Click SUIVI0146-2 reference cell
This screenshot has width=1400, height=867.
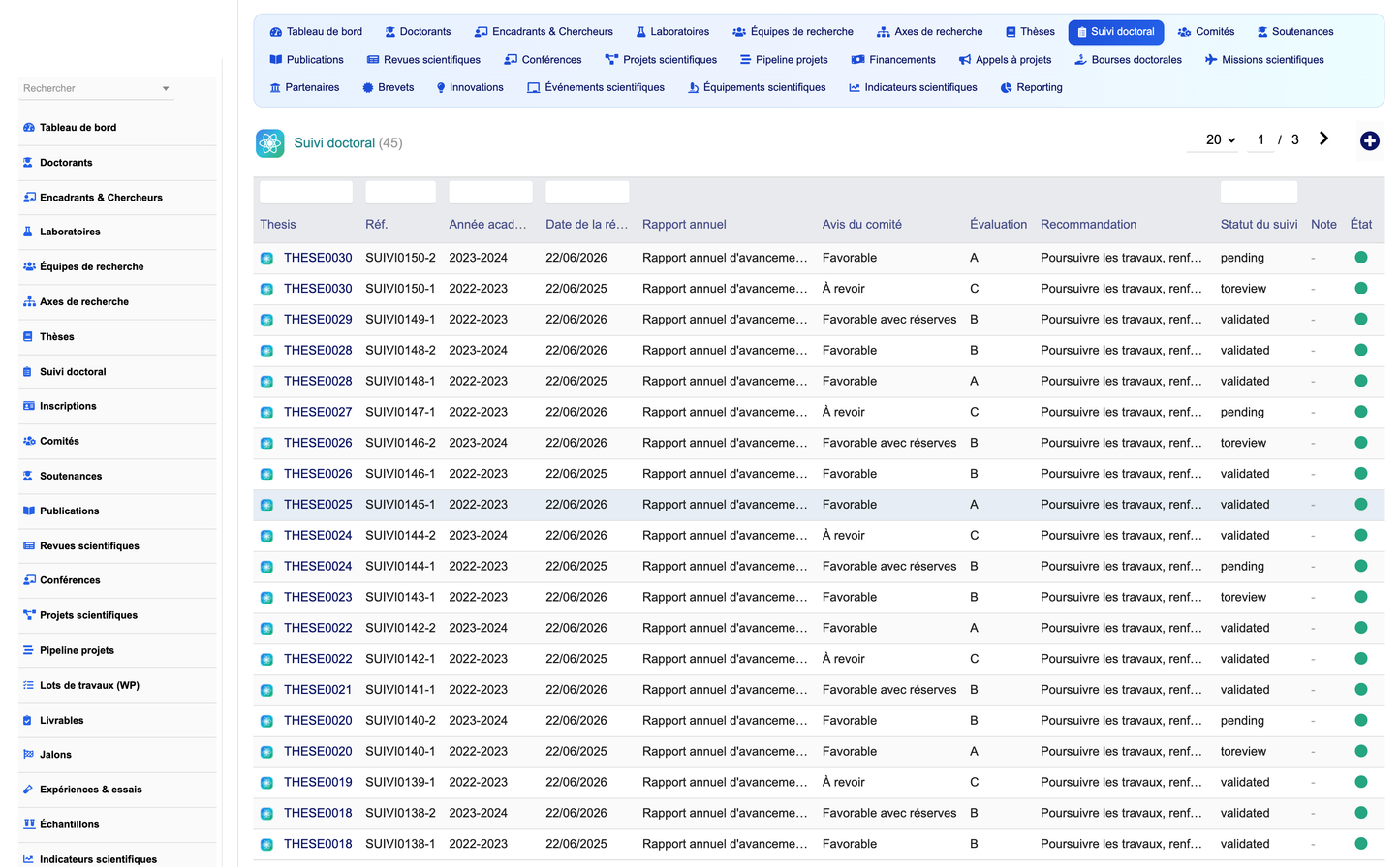400,443
